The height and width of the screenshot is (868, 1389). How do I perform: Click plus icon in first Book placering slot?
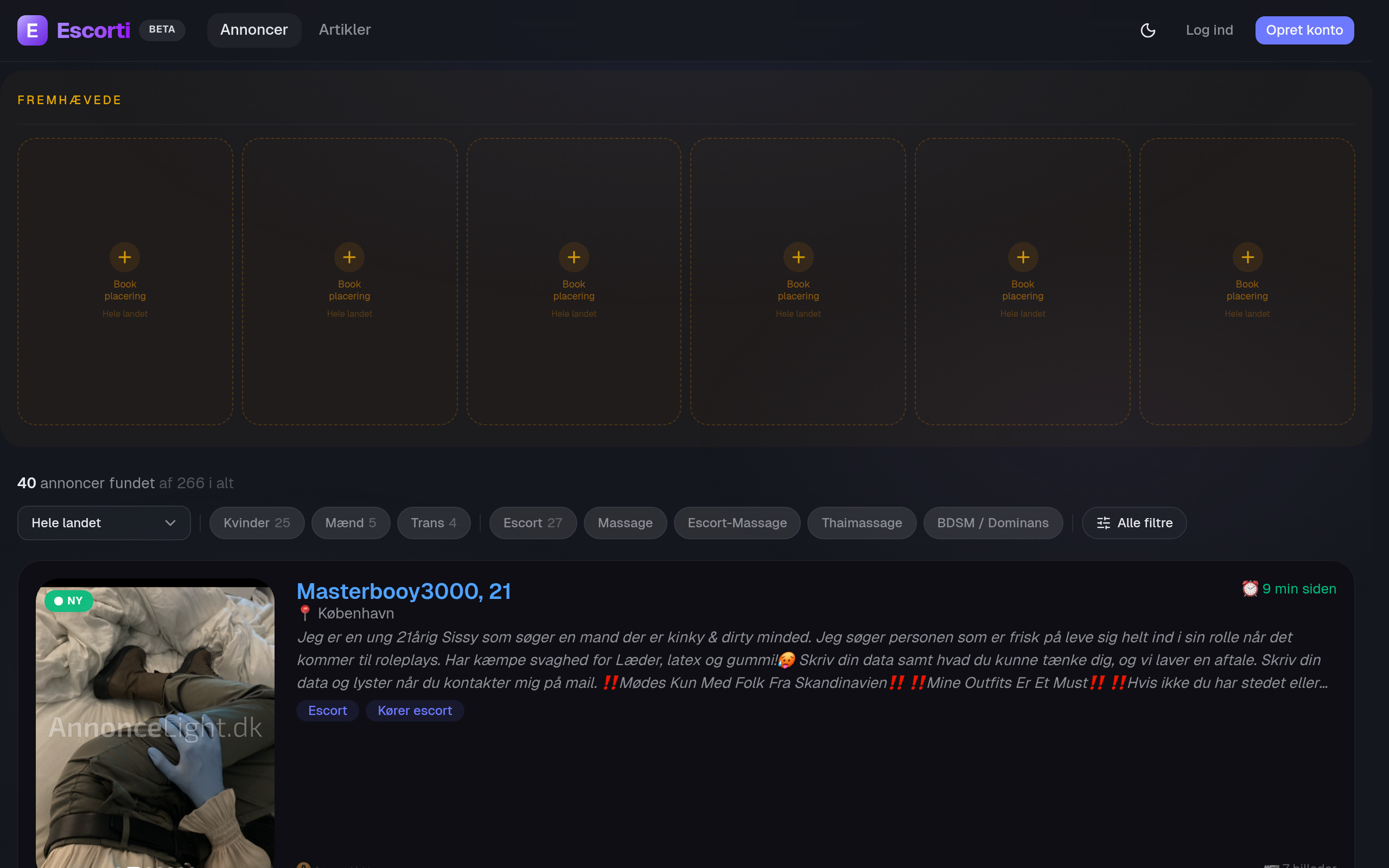point(125,257)
